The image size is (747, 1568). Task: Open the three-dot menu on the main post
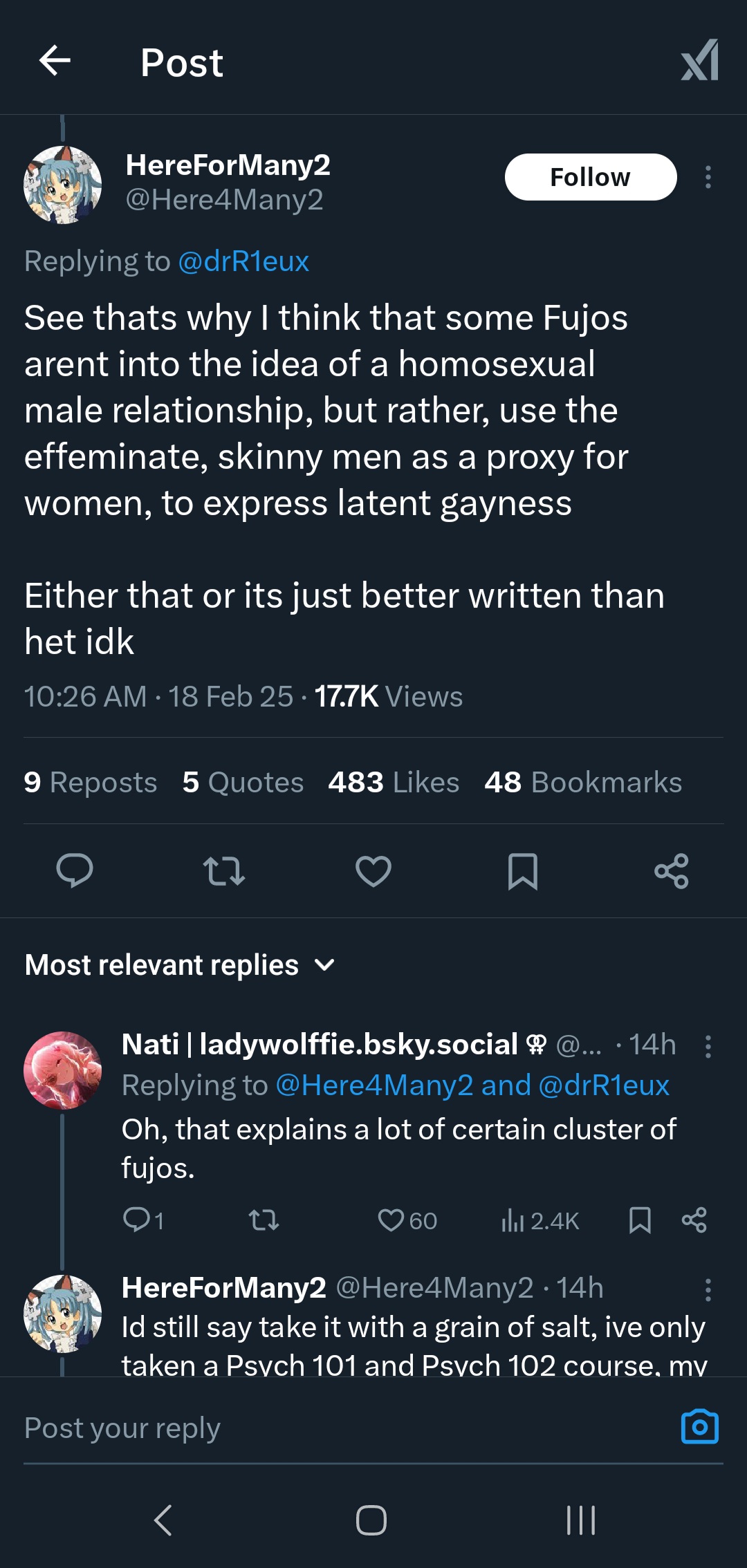click(708, 177)
